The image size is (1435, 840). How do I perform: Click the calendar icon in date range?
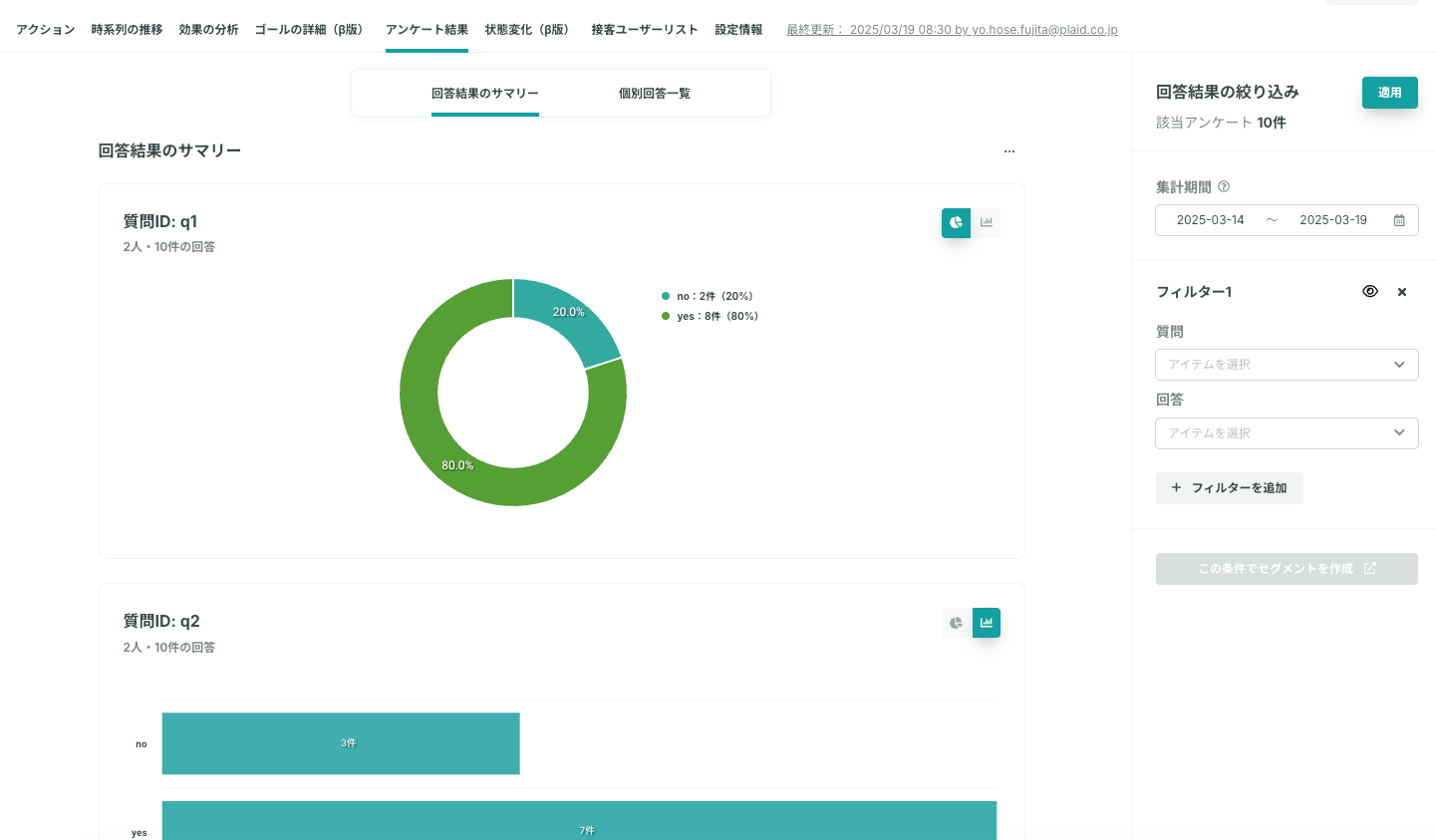1399,220
